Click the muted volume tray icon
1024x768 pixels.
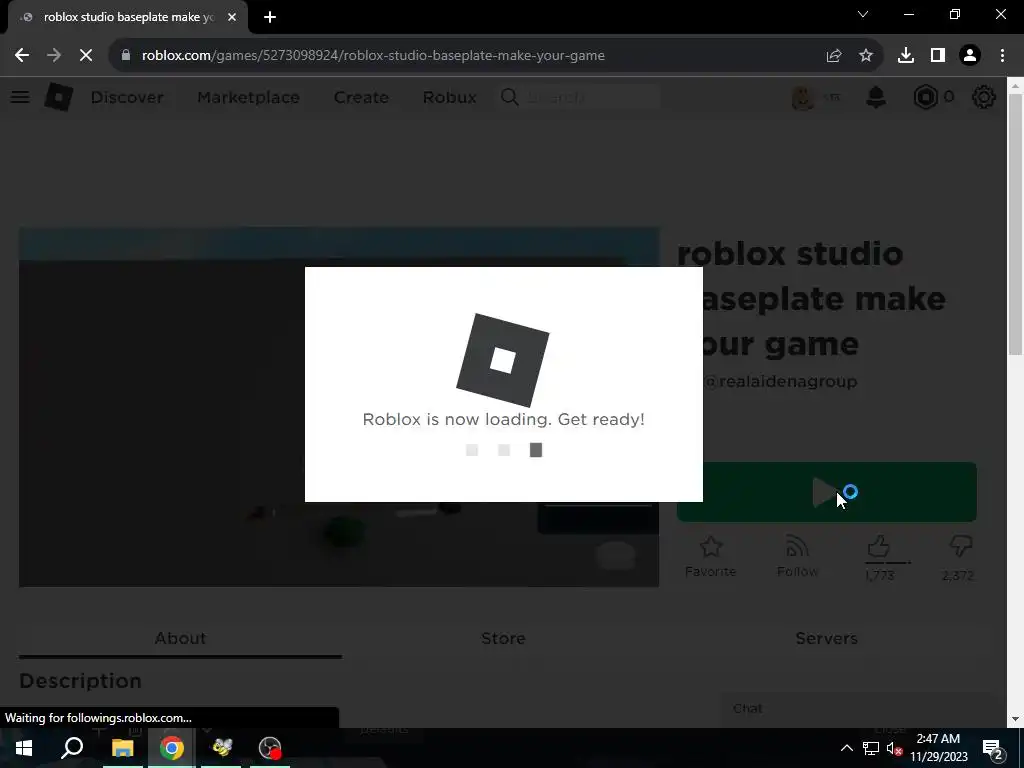(x=894, y=748)
